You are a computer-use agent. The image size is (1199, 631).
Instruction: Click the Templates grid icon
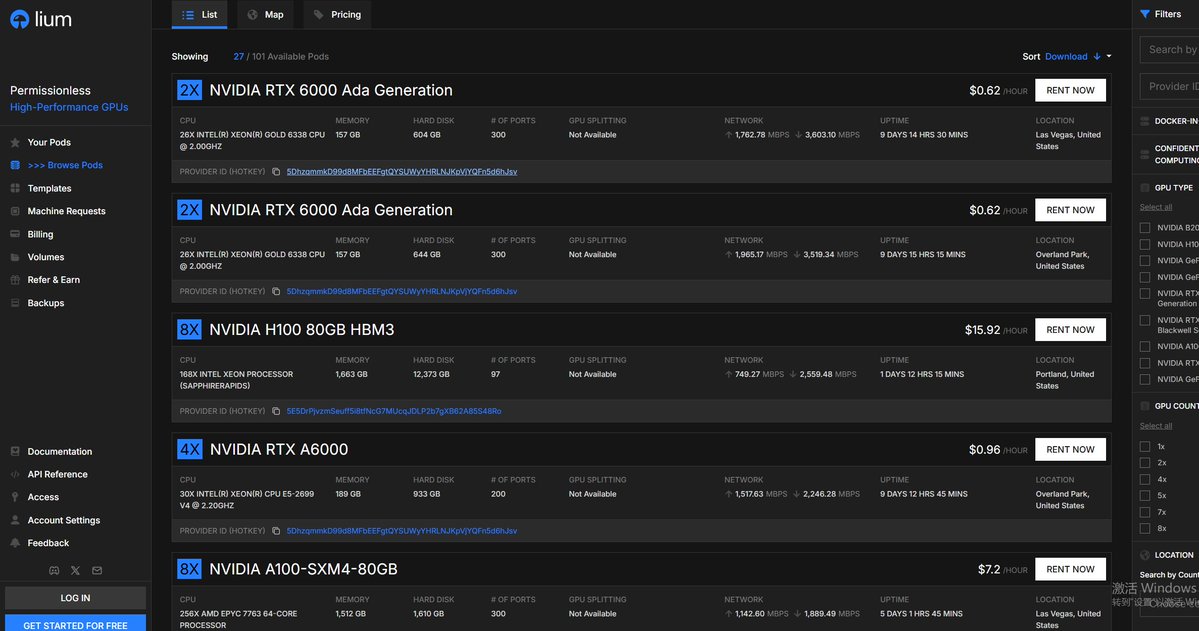pos(15,188)
